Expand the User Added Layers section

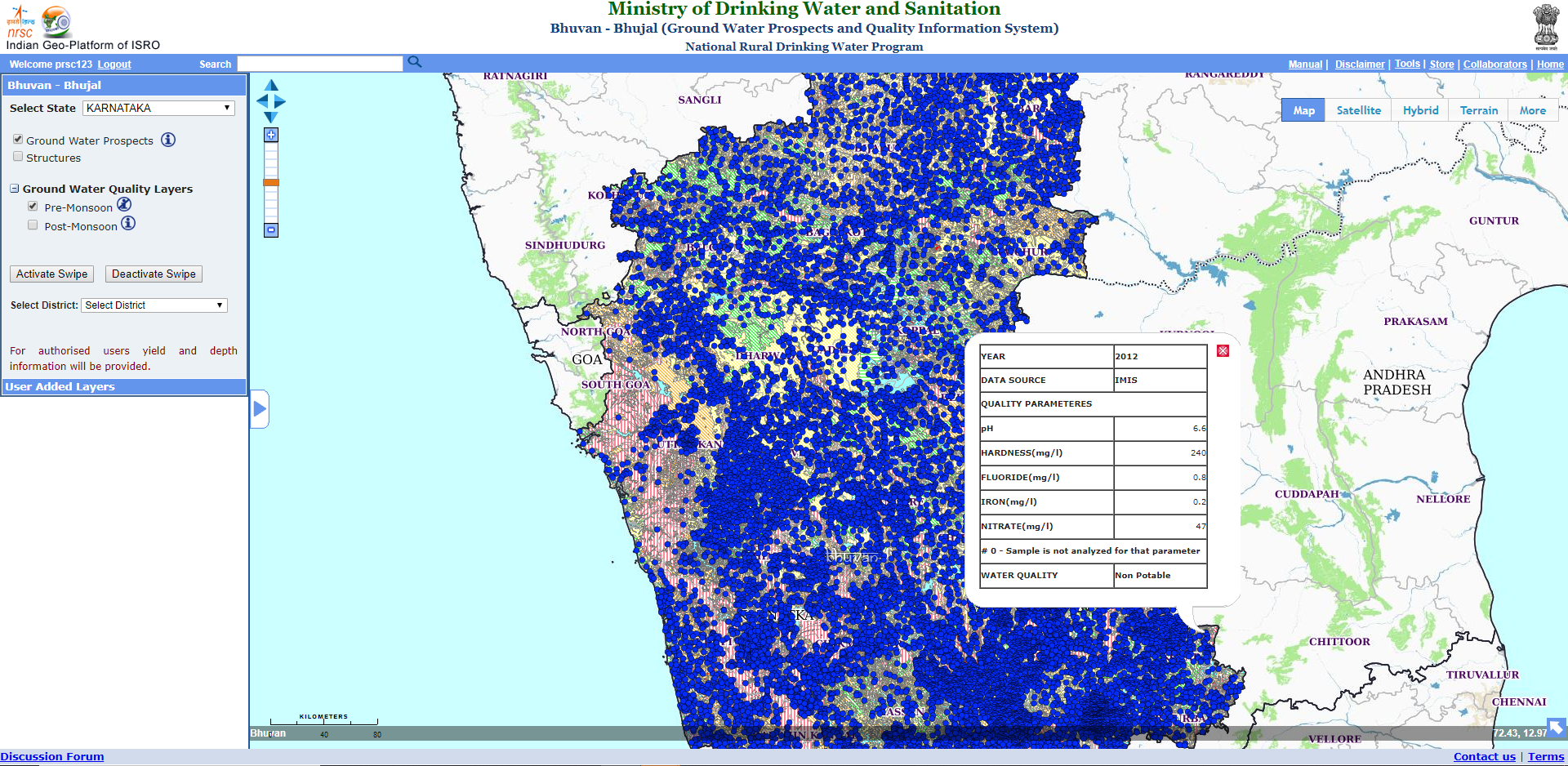pos(124,387)
